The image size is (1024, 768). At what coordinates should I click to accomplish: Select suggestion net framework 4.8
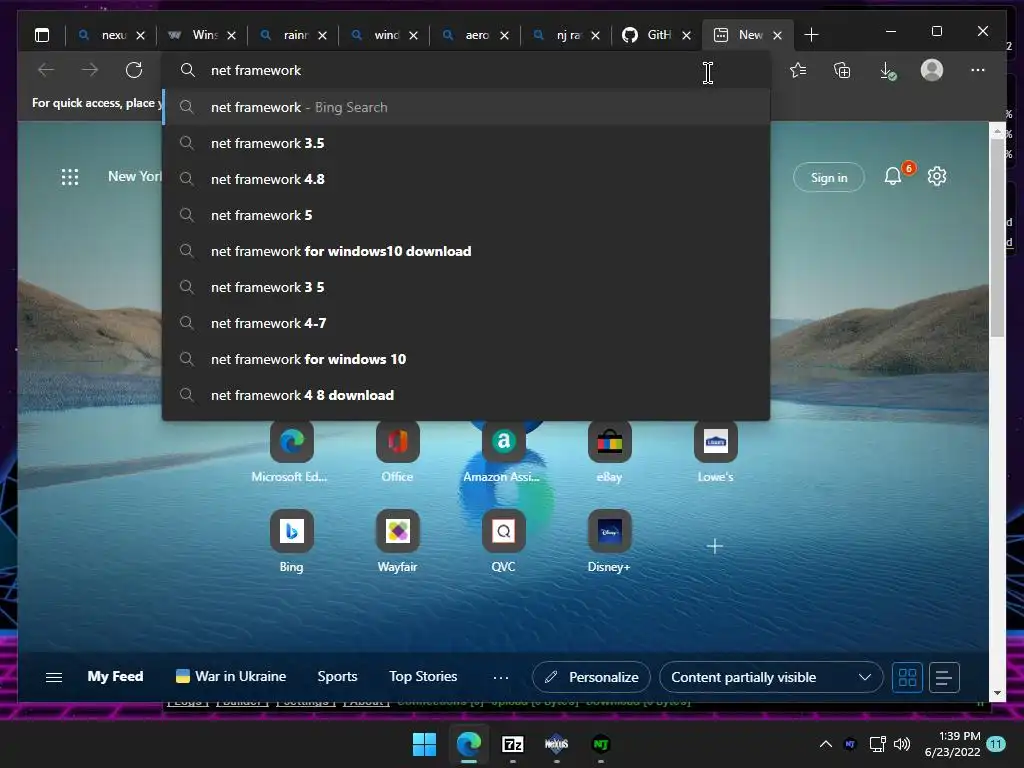point(466,179)
